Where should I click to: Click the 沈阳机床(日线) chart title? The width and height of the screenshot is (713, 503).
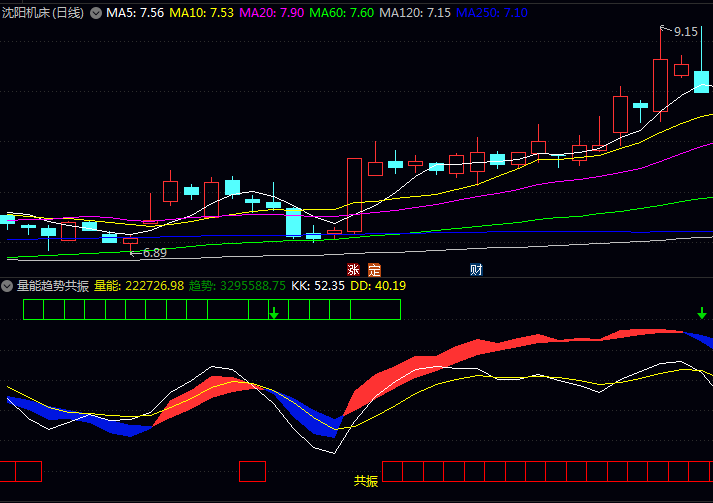(43, 13)
